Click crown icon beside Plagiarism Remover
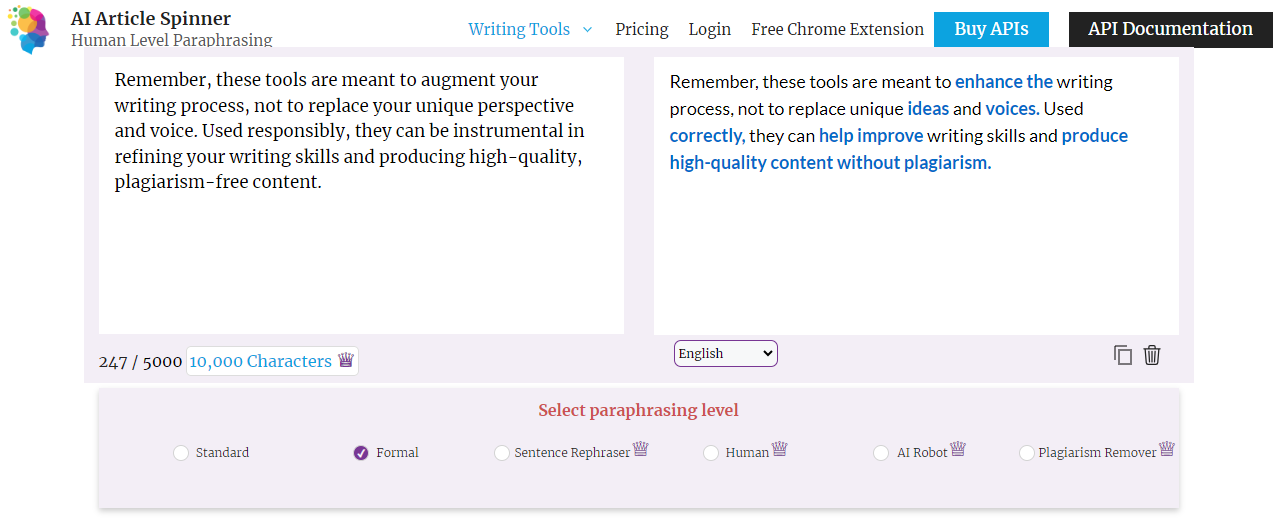The width and height of the screenshot is (1282, 528). point(1166,449)
